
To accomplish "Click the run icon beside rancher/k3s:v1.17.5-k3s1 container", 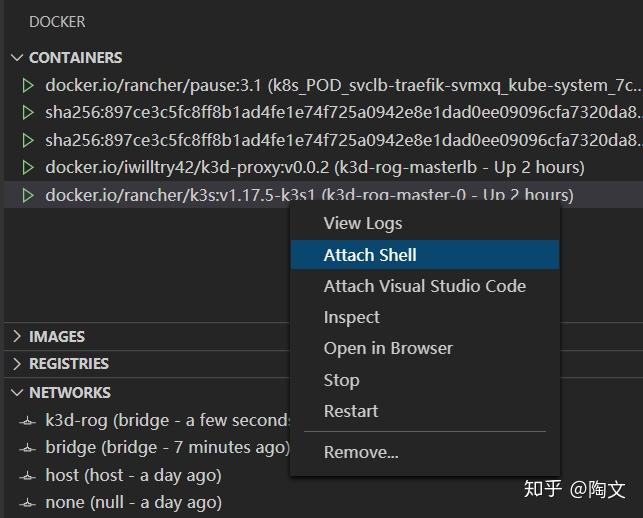I will [x=28, y=195].
